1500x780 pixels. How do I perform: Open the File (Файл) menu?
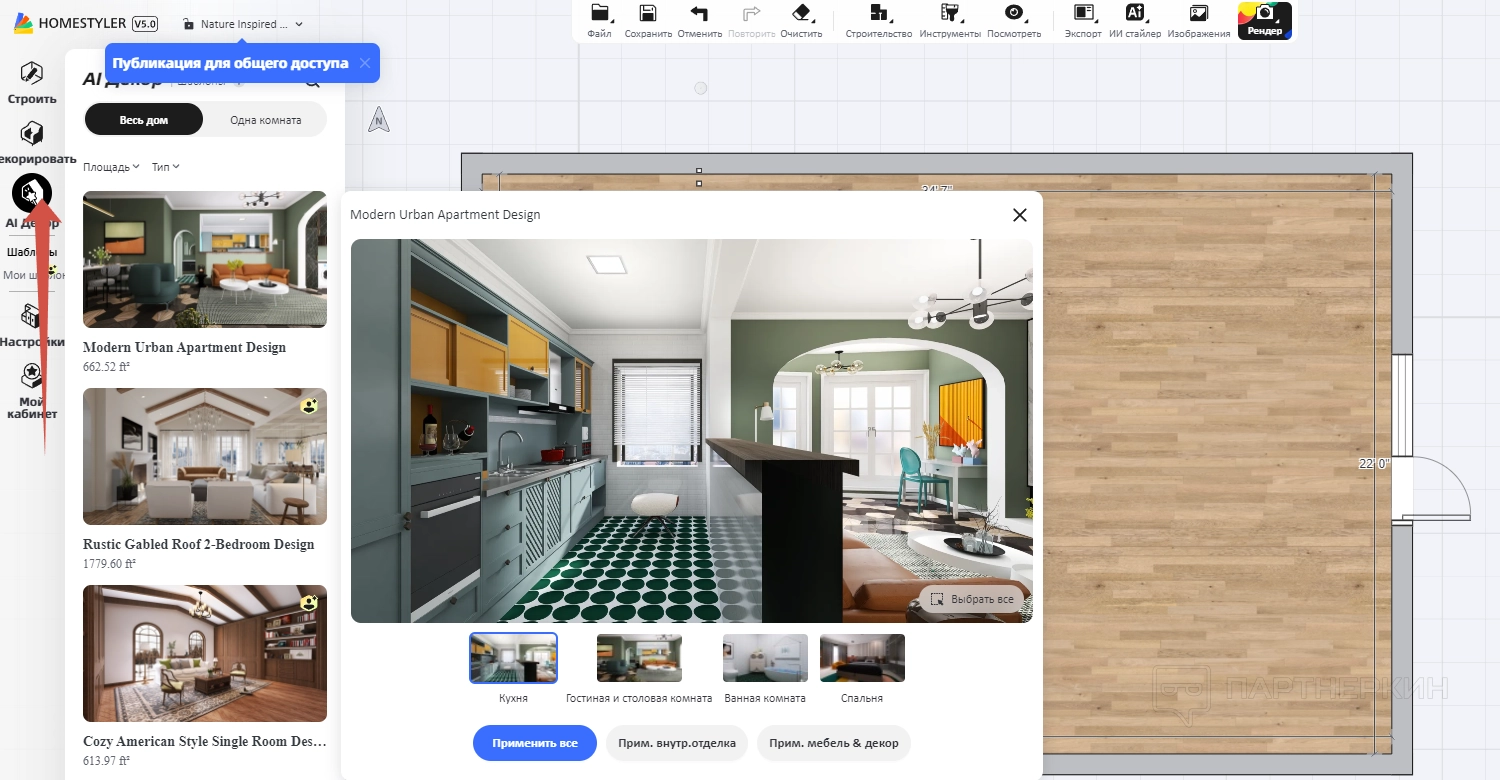pos(599,14)
